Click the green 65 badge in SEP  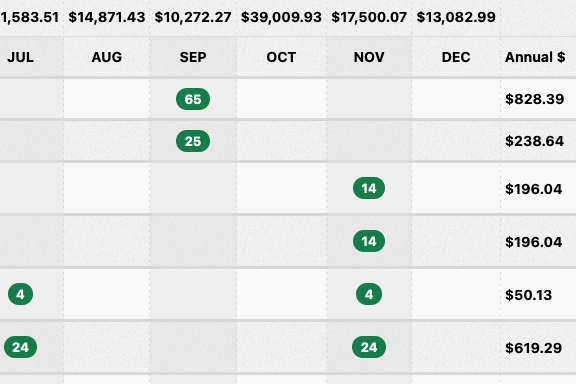tap(193, 99)
